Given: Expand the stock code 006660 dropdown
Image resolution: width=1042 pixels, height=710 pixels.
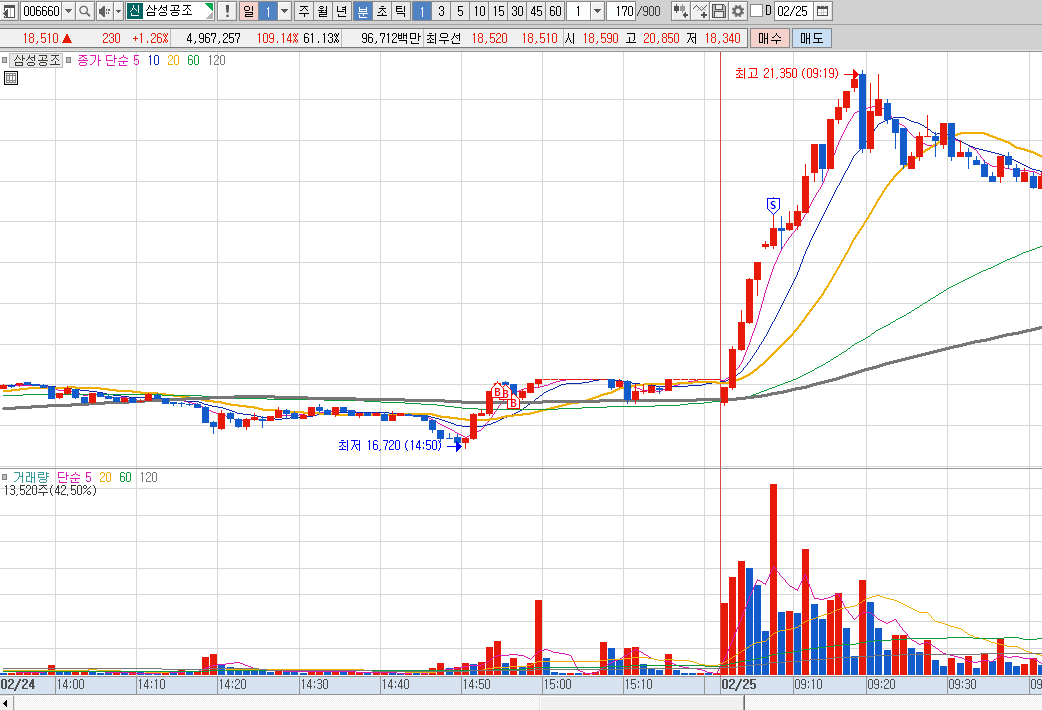Looking at the screenshot, I should click(68, 11).
